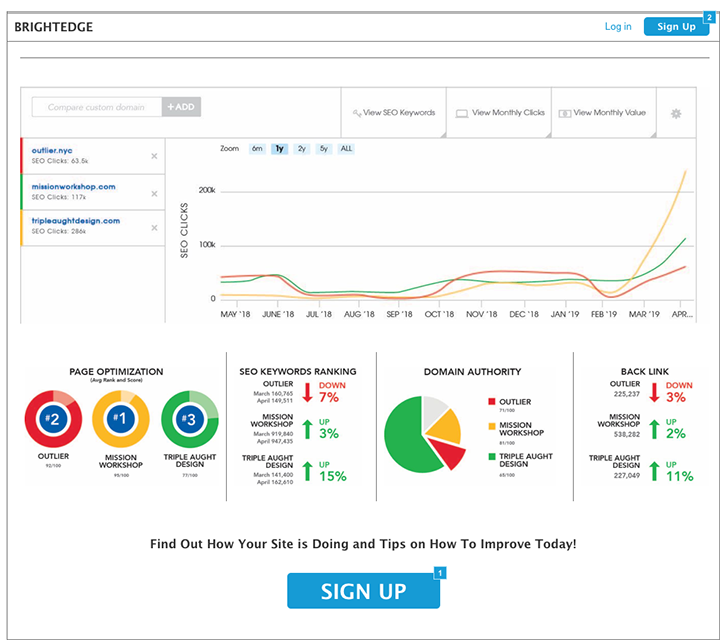Screen dimensions: 720x640
Task: Click the "UP 11%" value
Action: pyautogui.click(x=680, y=472)
